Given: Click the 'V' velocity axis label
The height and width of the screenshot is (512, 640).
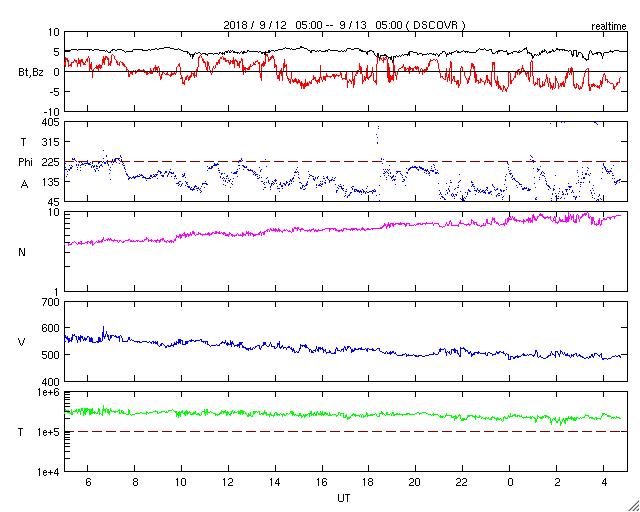Looking at the screenshot, I should click(x=22, y=342).
